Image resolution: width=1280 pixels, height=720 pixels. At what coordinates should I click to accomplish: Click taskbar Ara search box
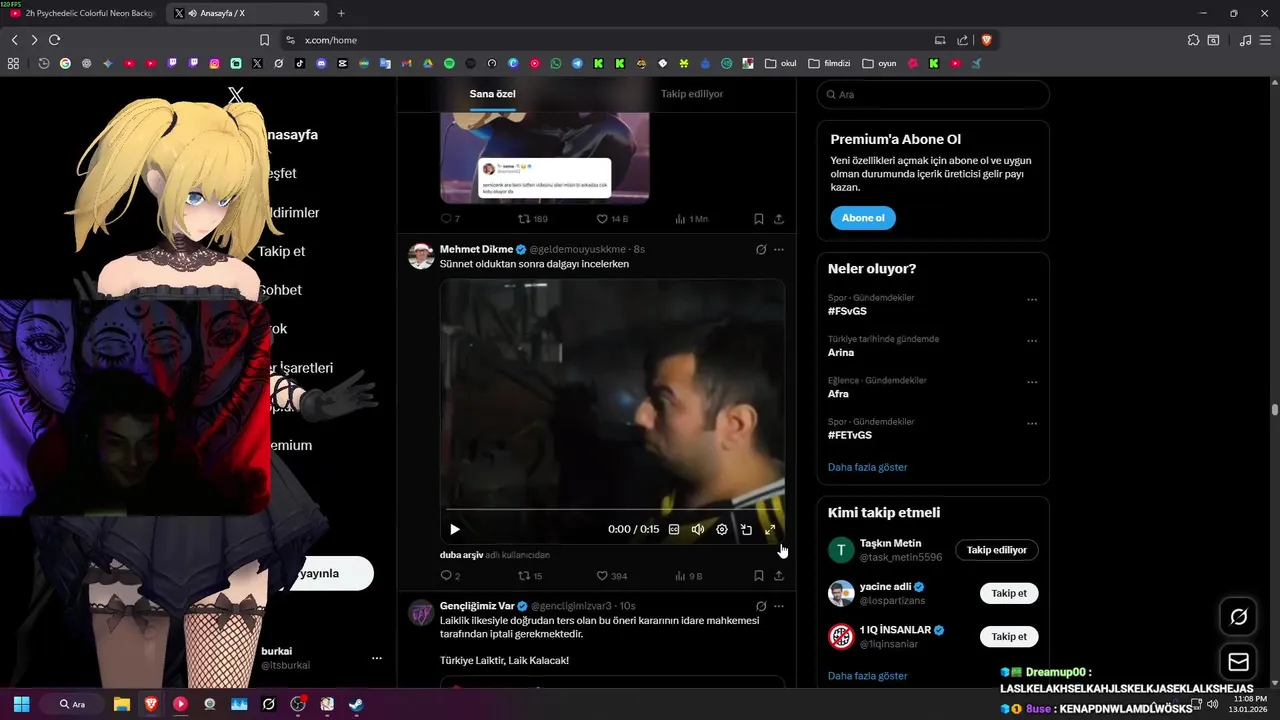tap(72, 704)
